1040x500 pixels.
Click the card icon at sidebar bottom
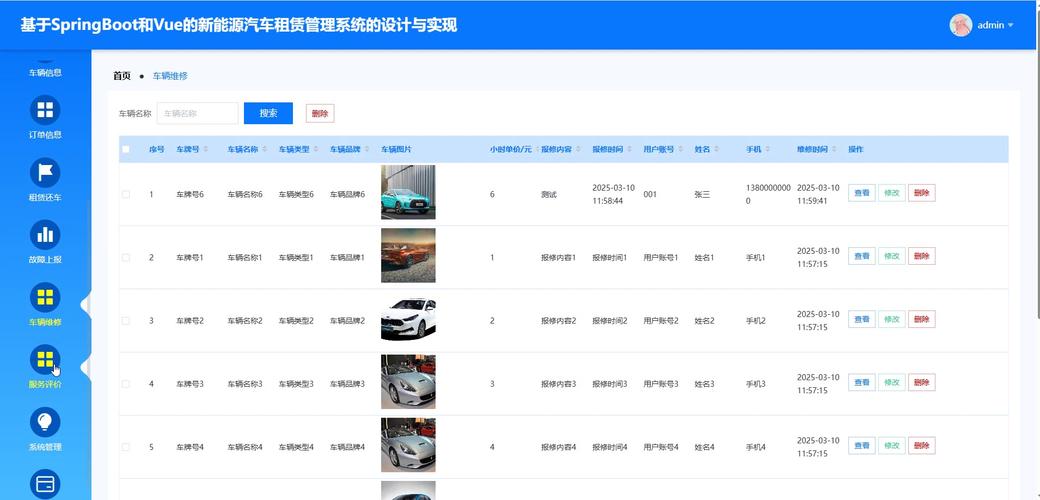pyautogui.click(x=45, y=484)
